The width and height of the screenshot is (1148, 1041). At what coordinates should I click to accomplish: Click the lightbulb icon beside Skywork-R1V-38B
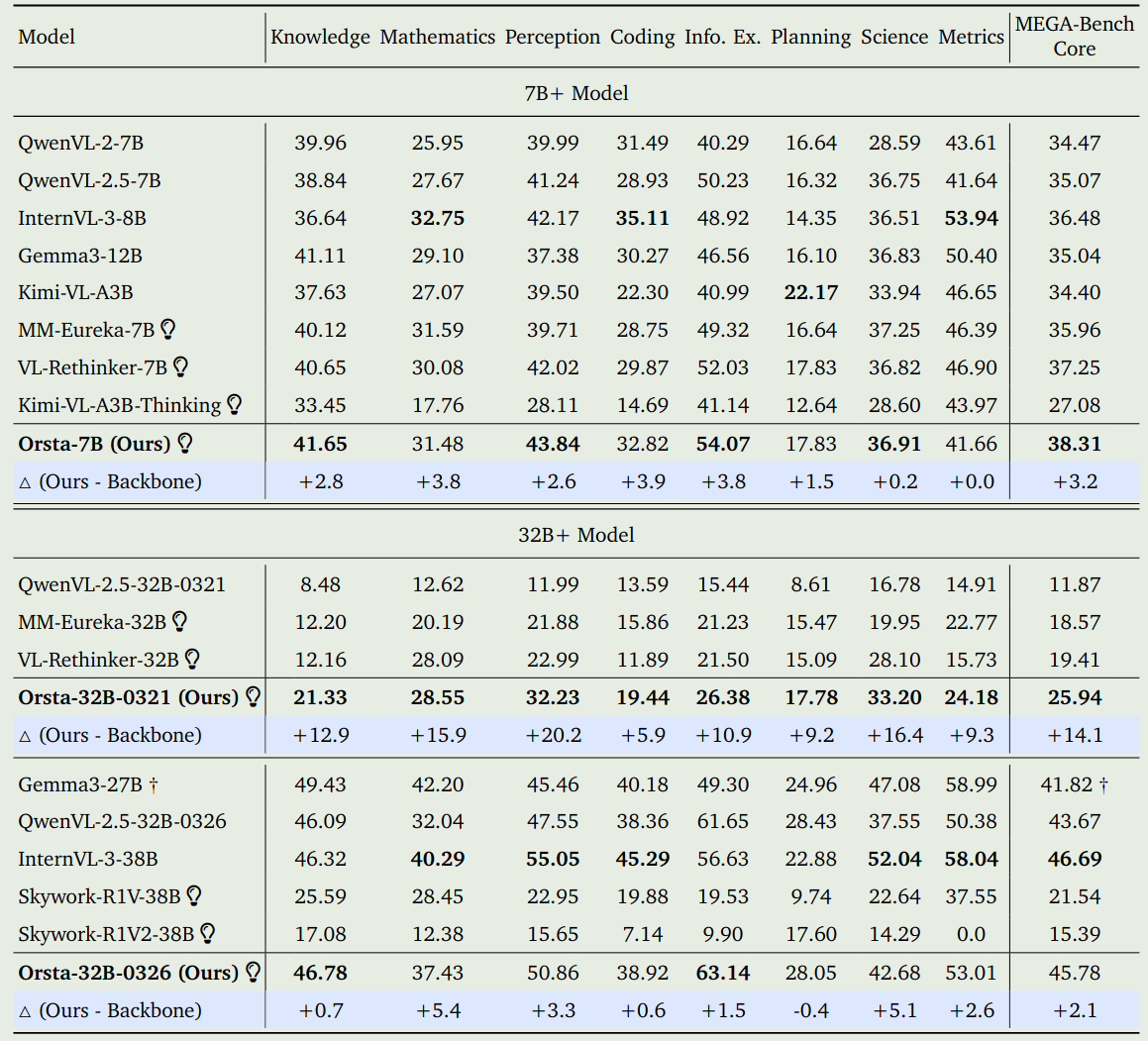tap(194, 895)
